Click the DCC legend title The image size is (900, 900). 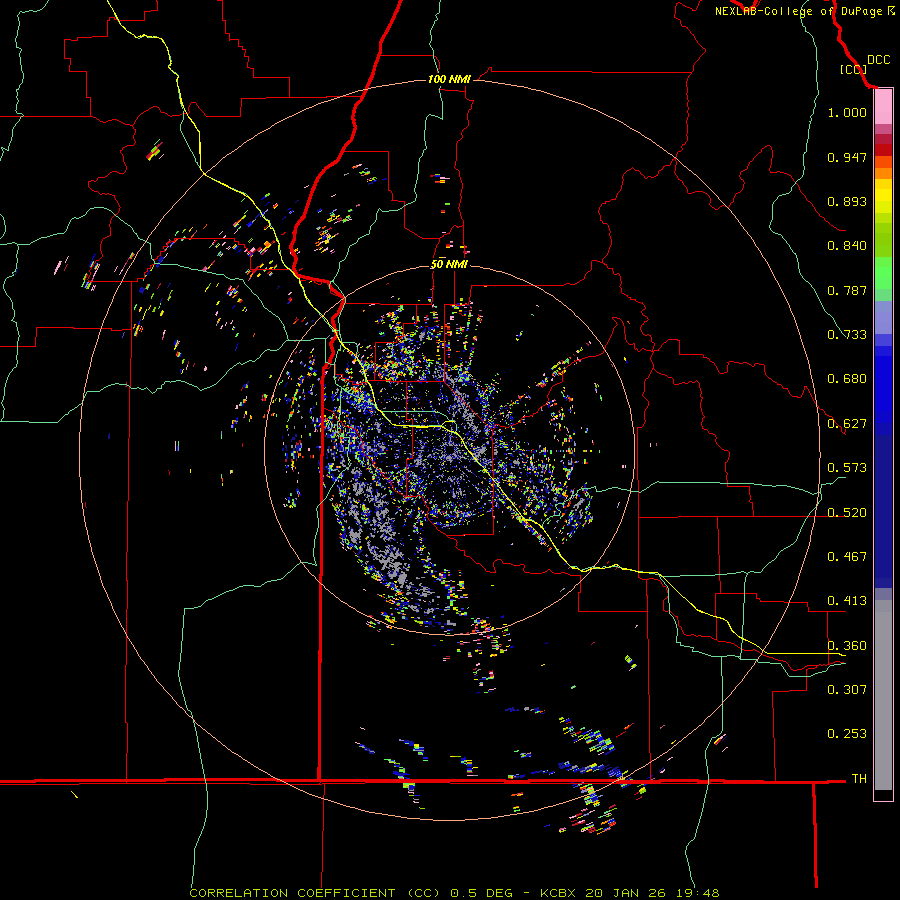click(878, 60)
